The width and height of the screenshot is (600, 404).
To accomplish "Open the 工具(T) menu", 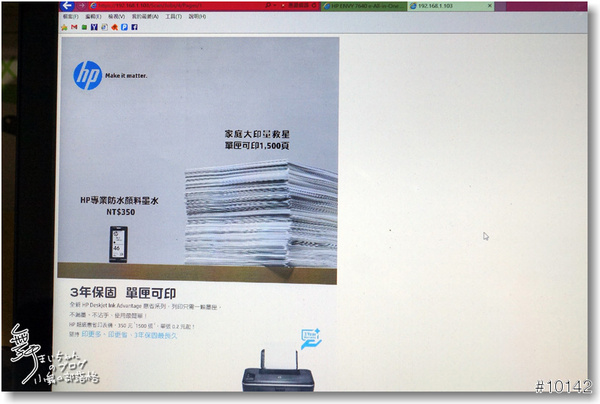I will (174, 16).
